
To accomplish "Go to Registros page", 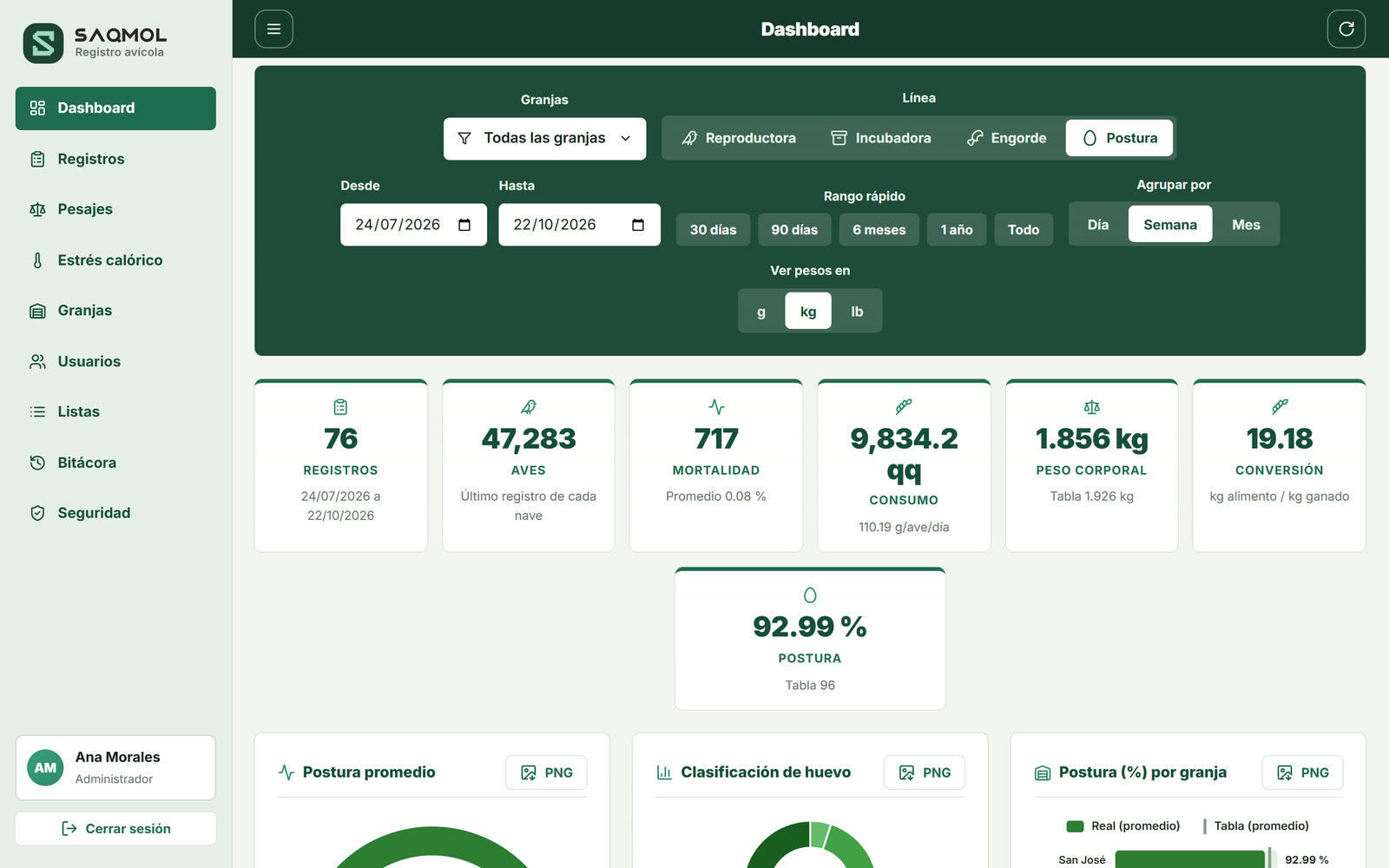I will point(115,159).
